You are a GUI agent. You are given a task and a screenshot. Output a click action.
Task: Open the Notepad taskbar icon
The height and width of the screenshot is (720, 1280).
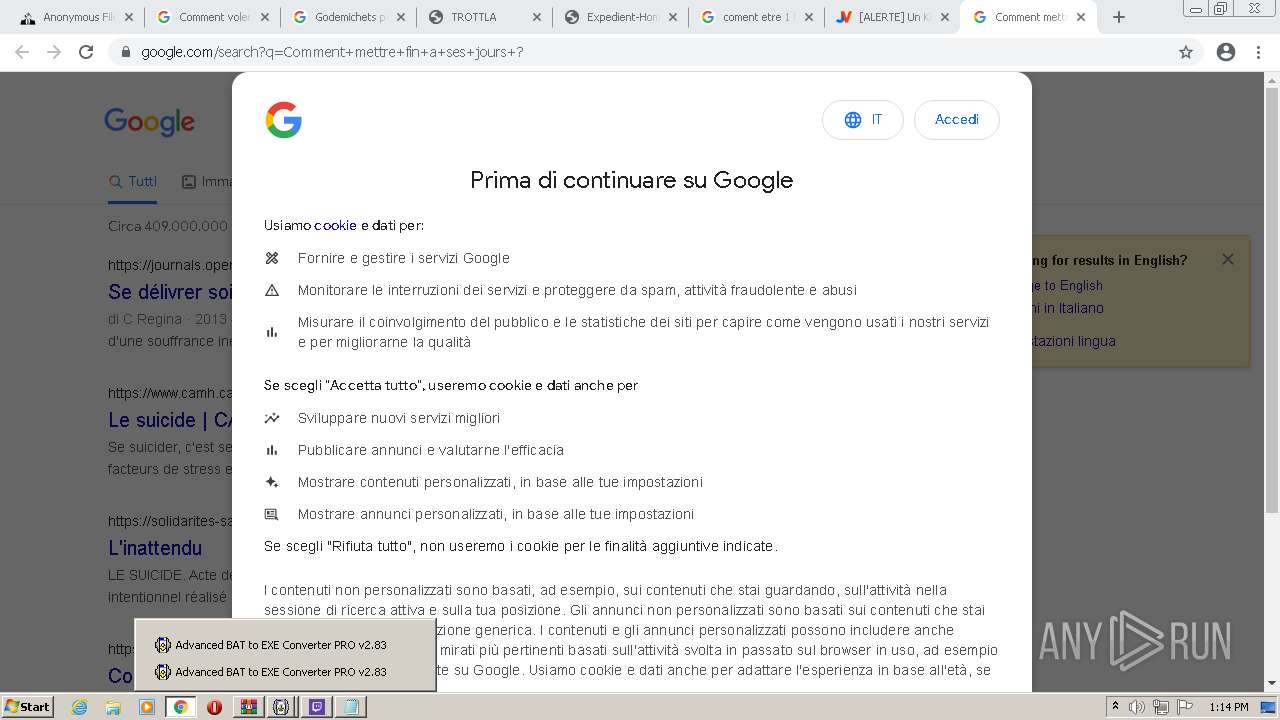(350, 707)
